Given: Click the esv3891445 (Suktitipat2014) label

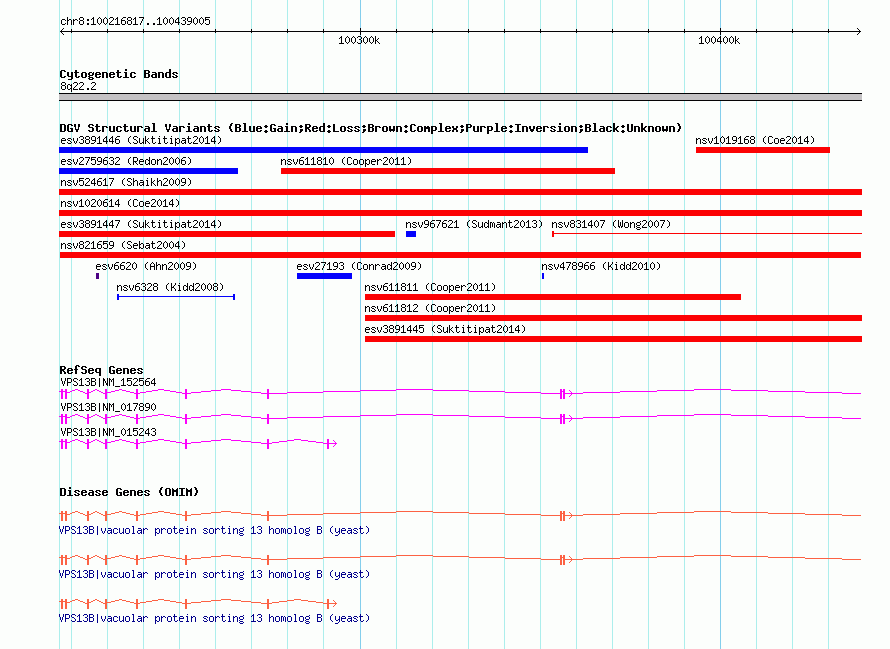Looking at the screenshot, I should pos(445,329).
